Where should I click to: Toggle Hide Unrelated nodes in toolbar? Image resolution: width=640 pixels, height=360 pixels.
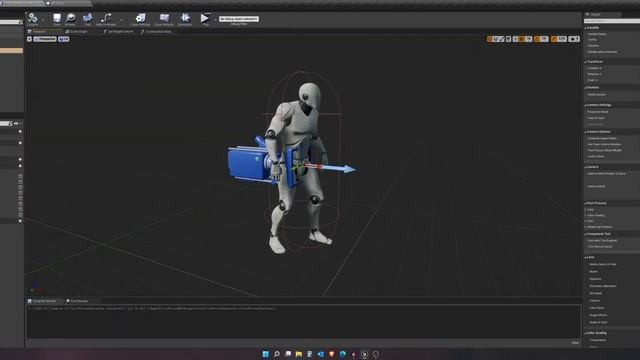[106, 19]
